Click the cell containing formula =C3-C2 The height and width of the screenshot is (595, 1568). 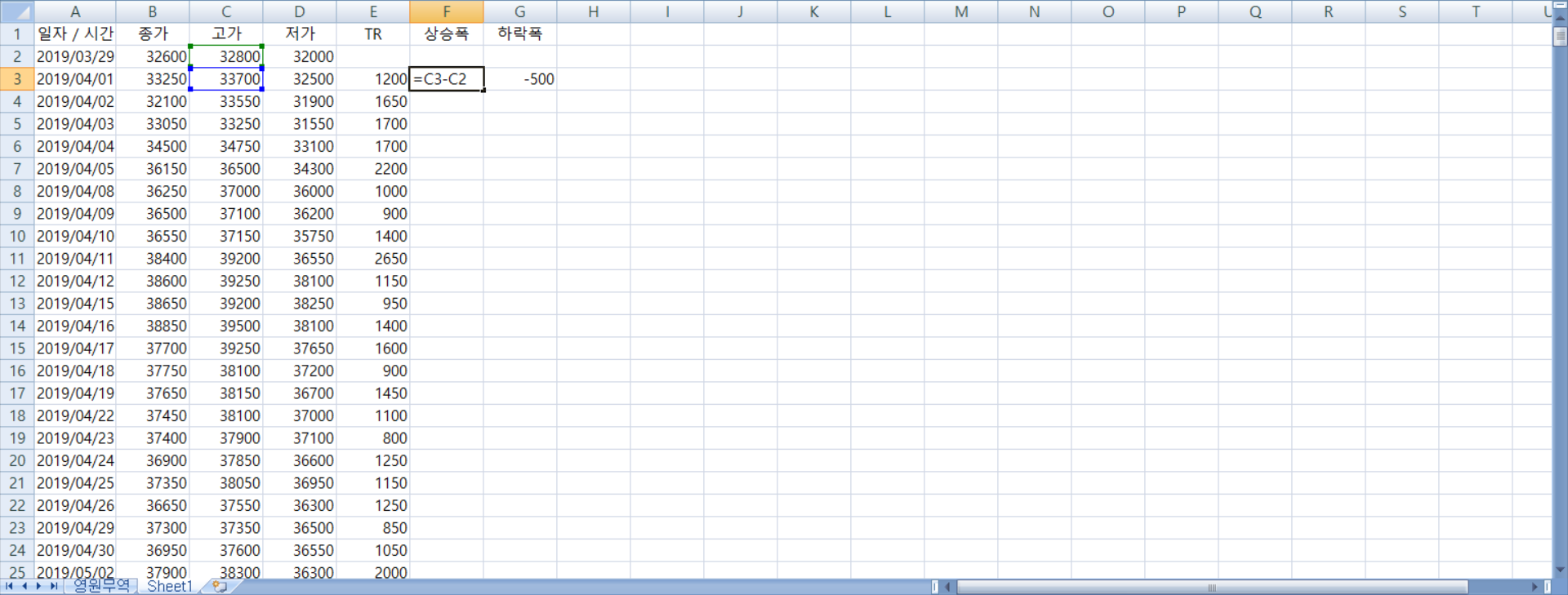[x=447, y=79]
